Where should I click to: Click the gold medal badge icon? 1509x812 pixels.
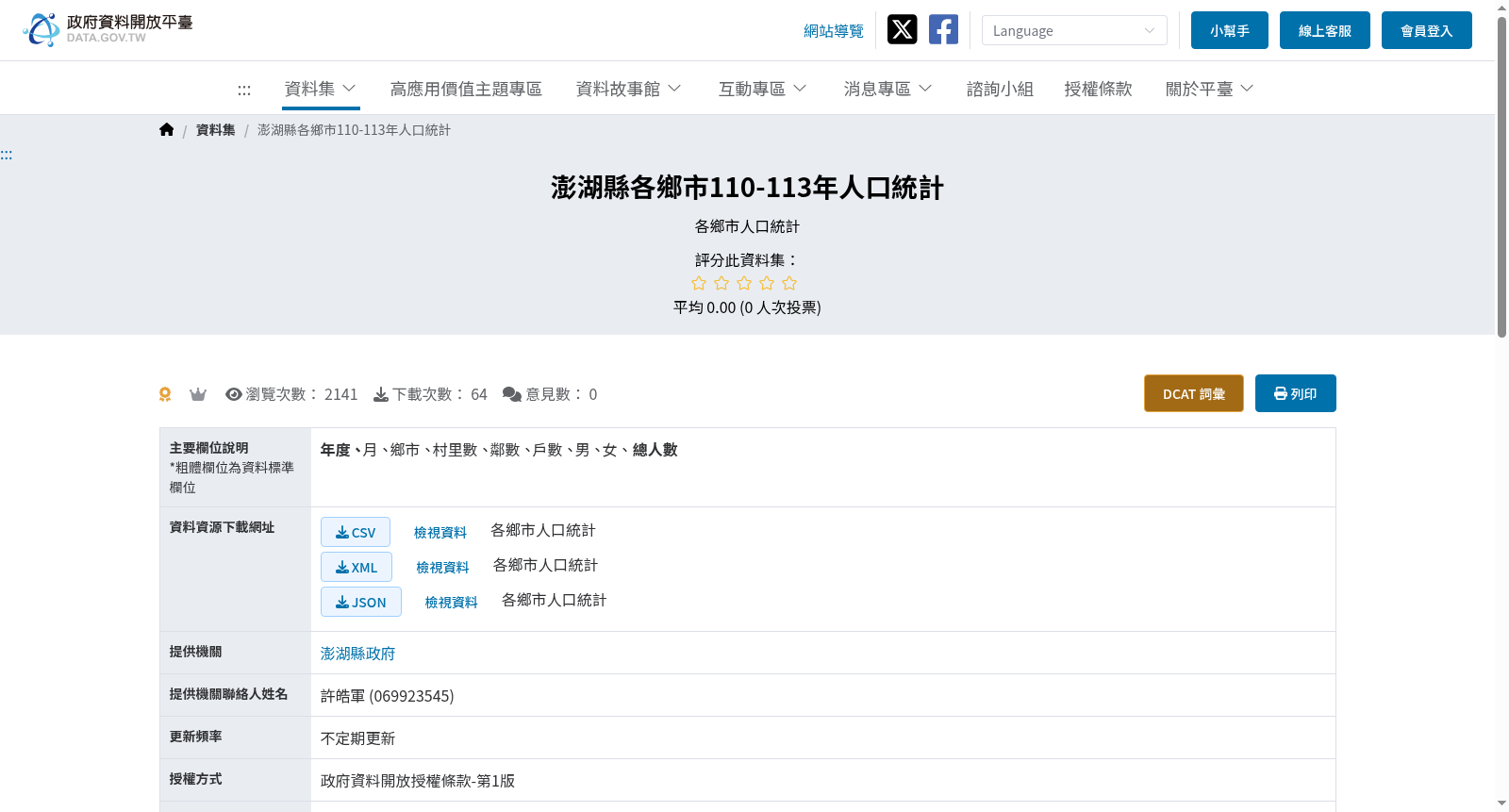(165, 394)
